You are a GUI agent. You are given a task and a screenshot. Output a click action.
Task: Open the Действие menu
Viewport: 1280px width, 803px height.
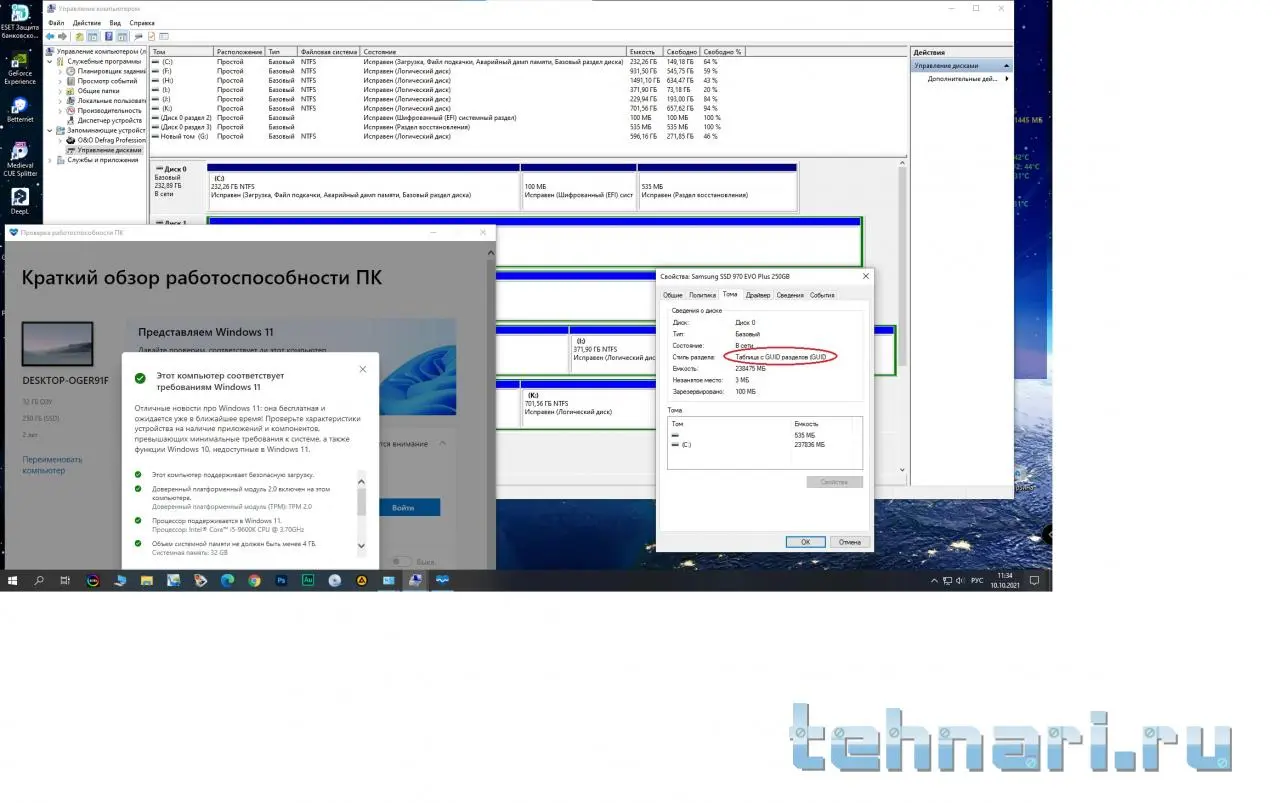click(87, 22)
